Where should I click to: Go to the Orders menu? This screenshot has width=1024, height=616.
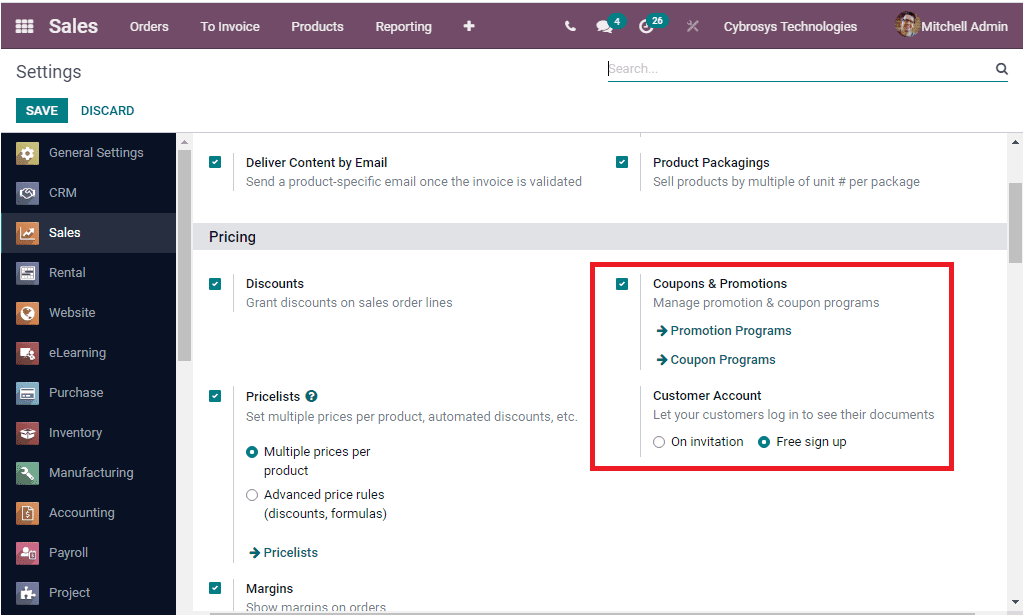coord(149,27)
